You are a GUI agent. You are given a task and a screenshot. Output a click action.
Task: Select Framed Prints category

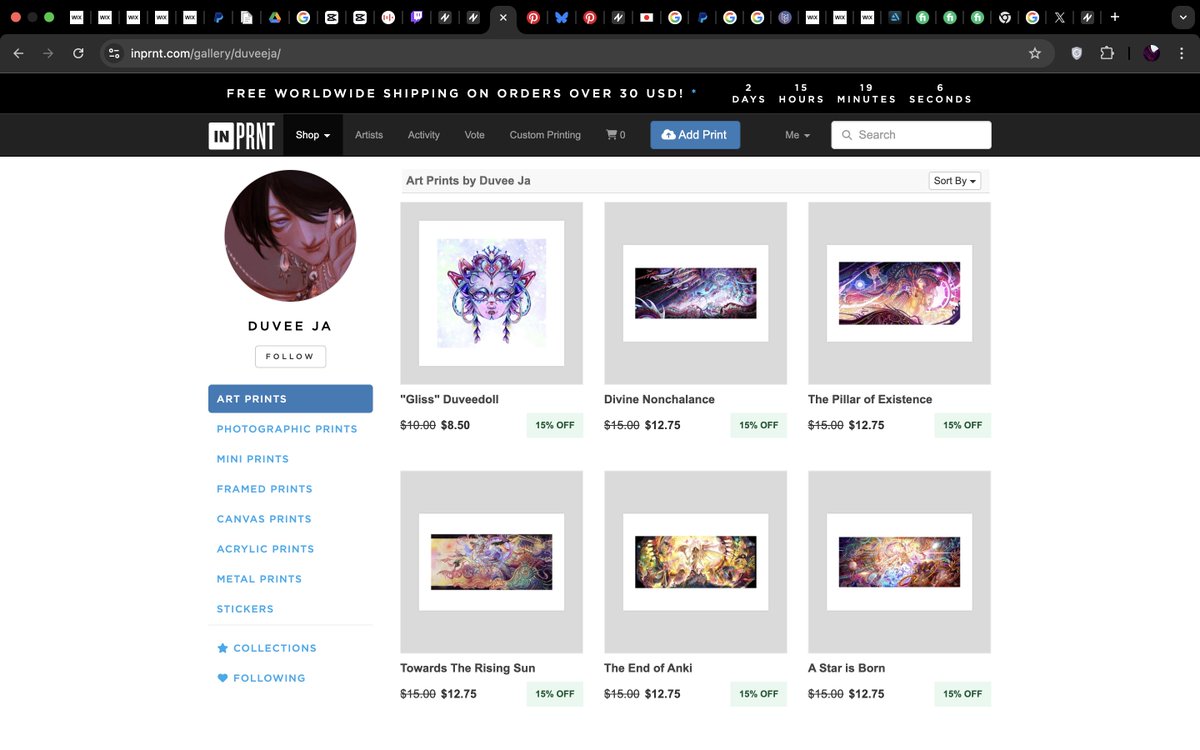point(265,489)
